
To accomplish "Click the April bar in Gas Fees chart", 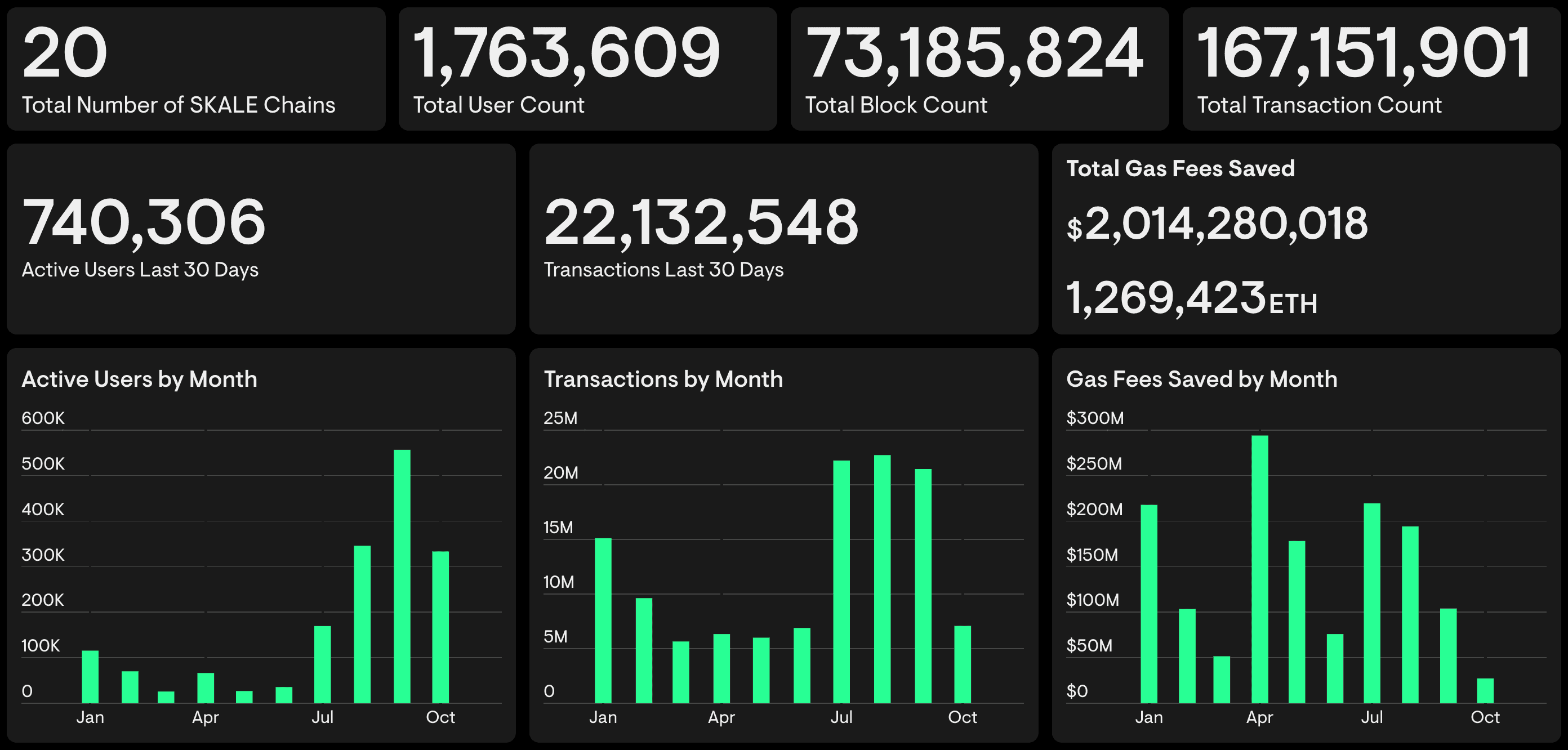I will pos(1259,569).
